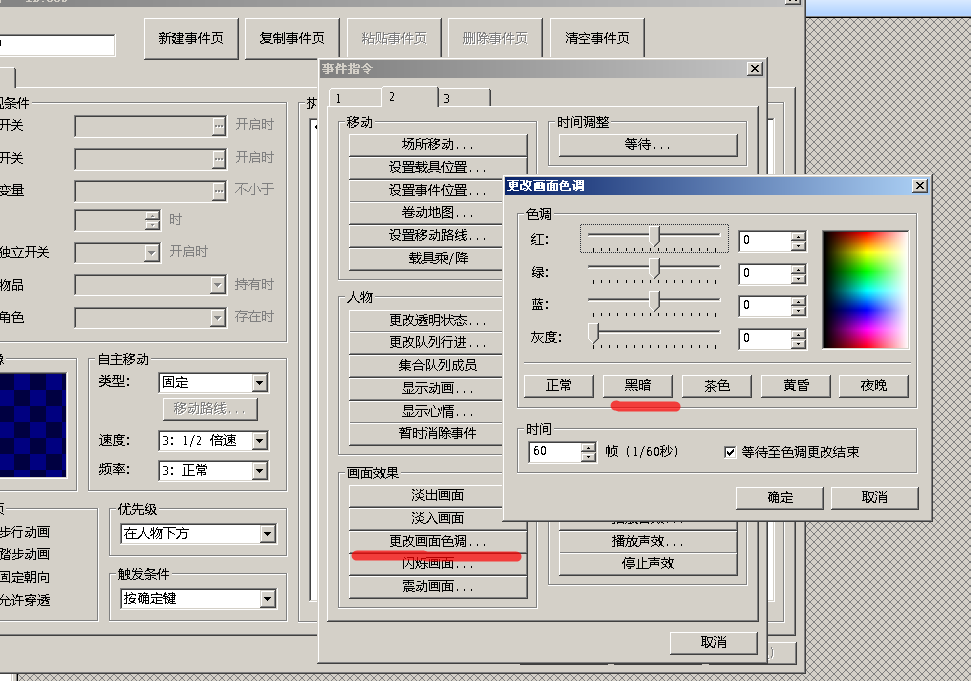Screen dimensions: 971x681
Task: Apply the 黄昏 tone preset
Action: coord(796,386)
